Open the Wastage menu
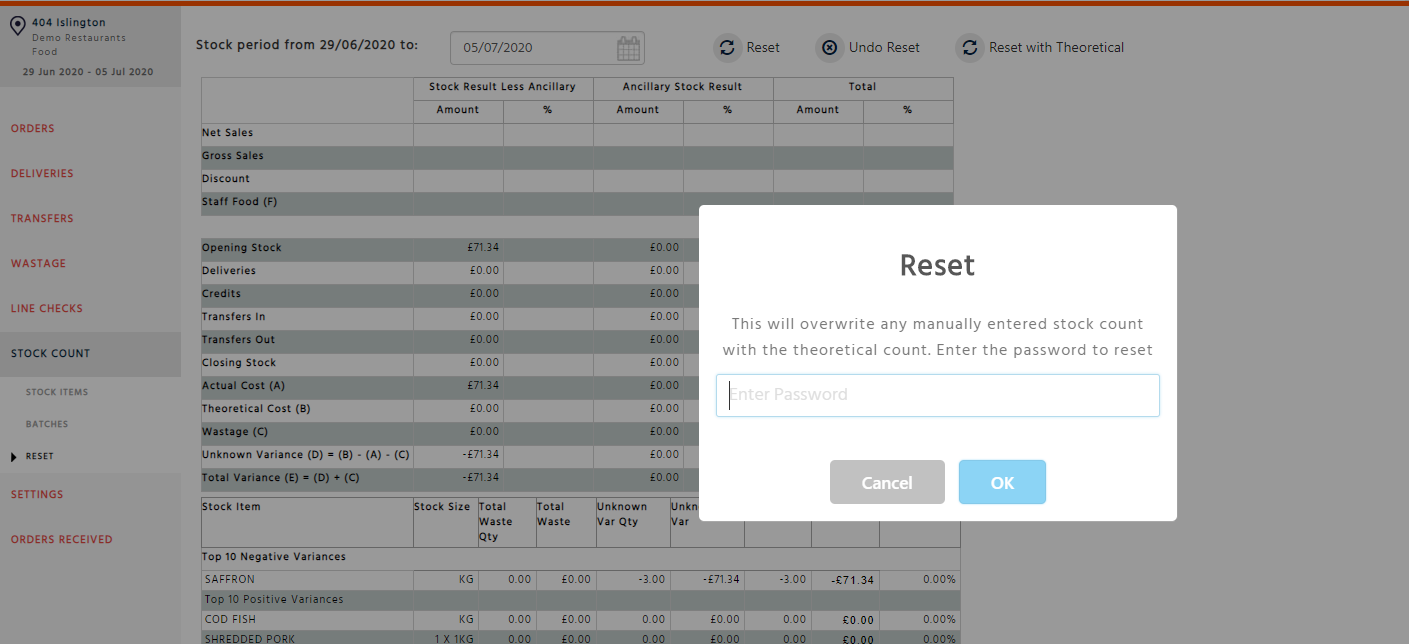The height and width of the screenshot is (644, 1409). [38, 264]
